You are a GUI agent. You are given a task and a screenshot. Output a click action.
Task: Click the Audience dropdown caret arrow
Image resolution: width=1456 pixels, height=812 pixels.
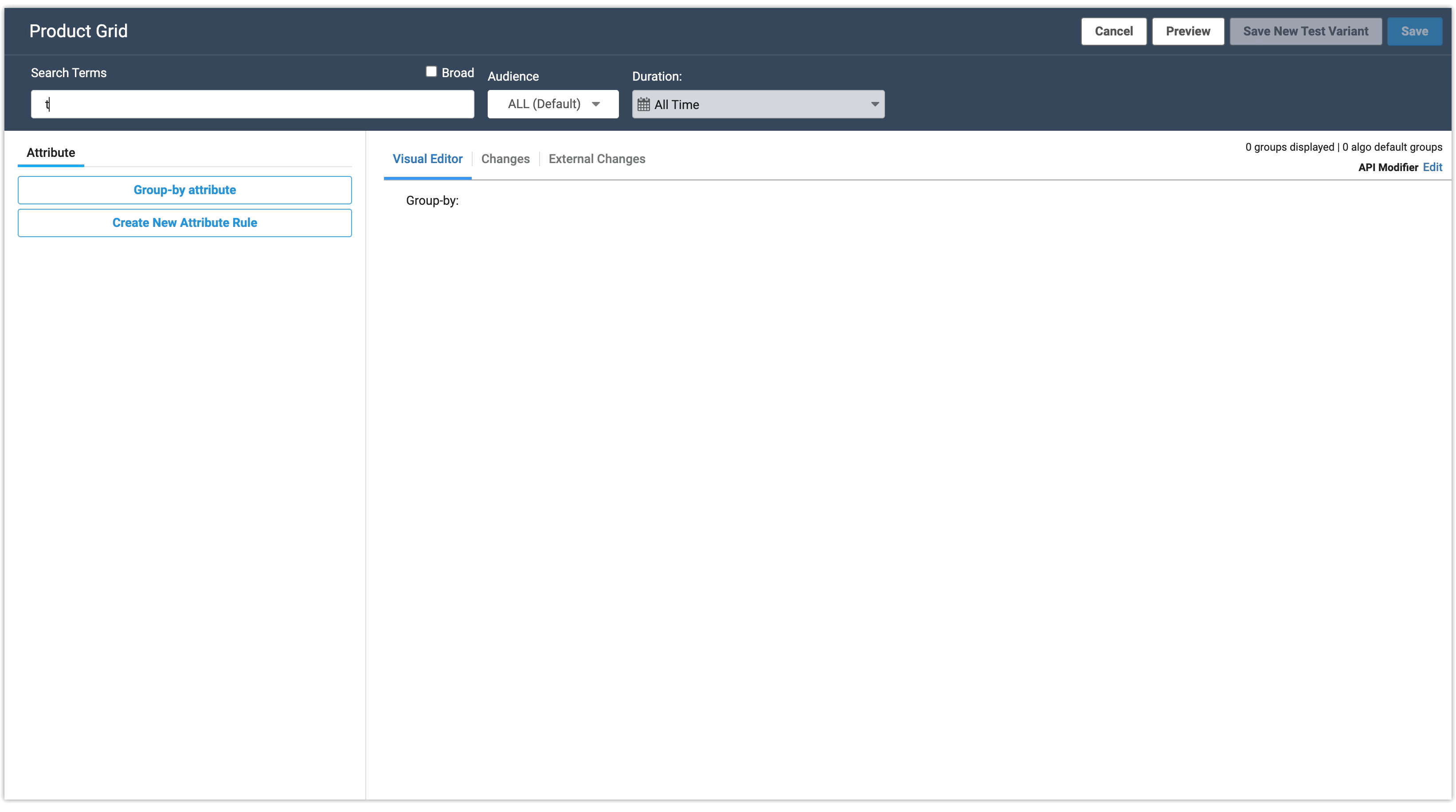(596, 104)
